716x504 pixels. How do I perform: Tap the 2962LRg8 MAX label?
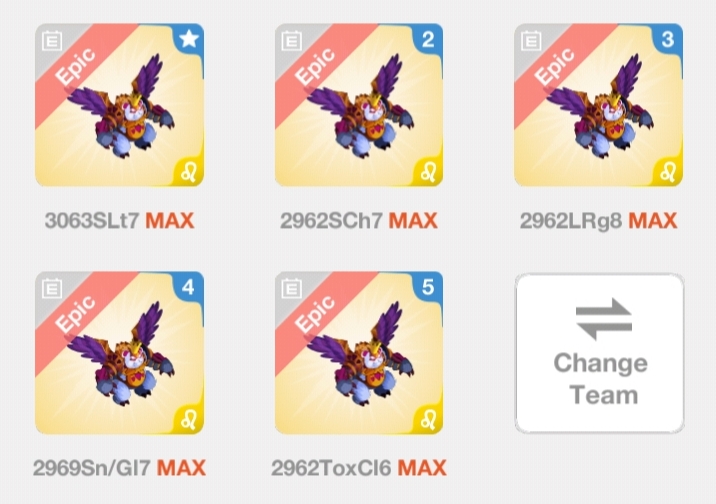click(x=598, y=221)
